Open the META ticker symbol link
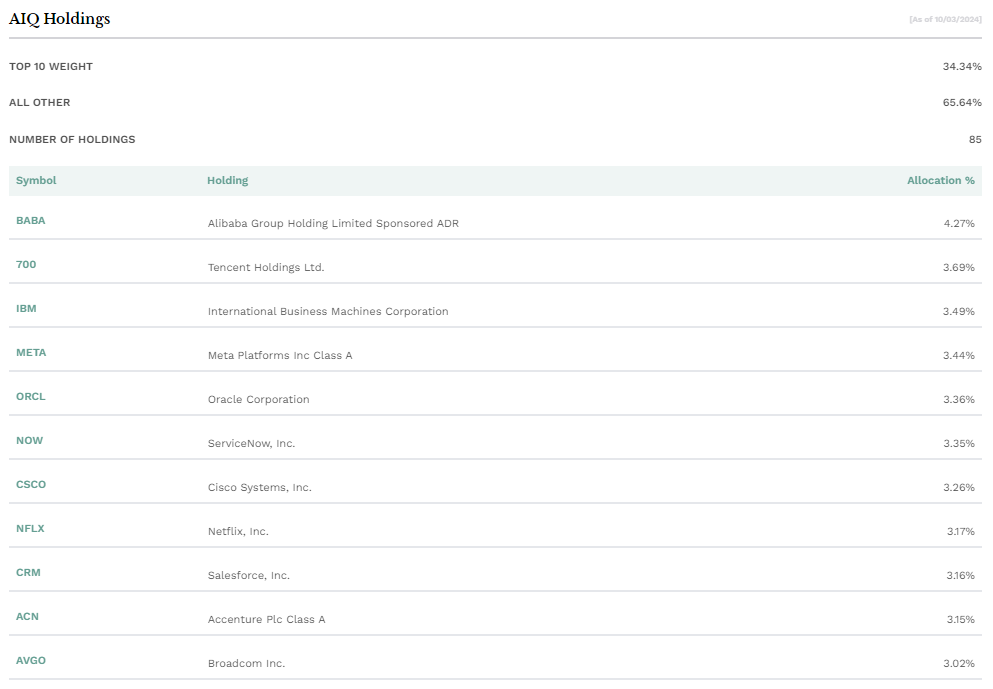993x689 pixels. click(31, 353)
